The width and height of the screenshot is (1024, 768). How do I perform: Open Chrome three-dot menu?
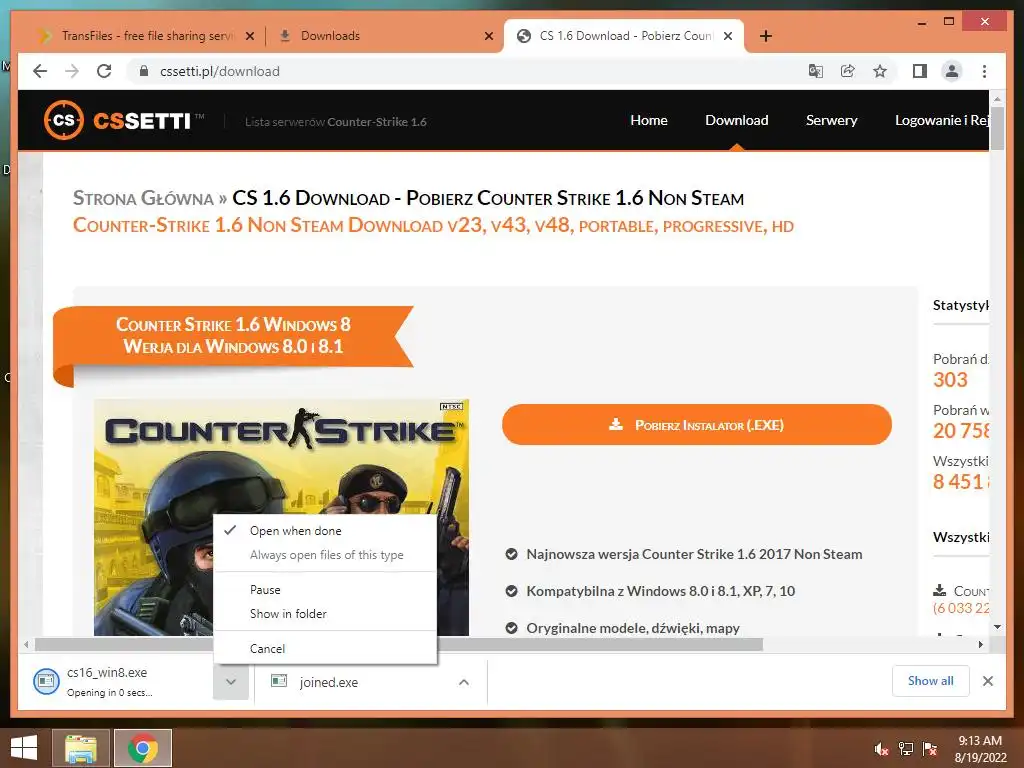[x=984, y=71]
